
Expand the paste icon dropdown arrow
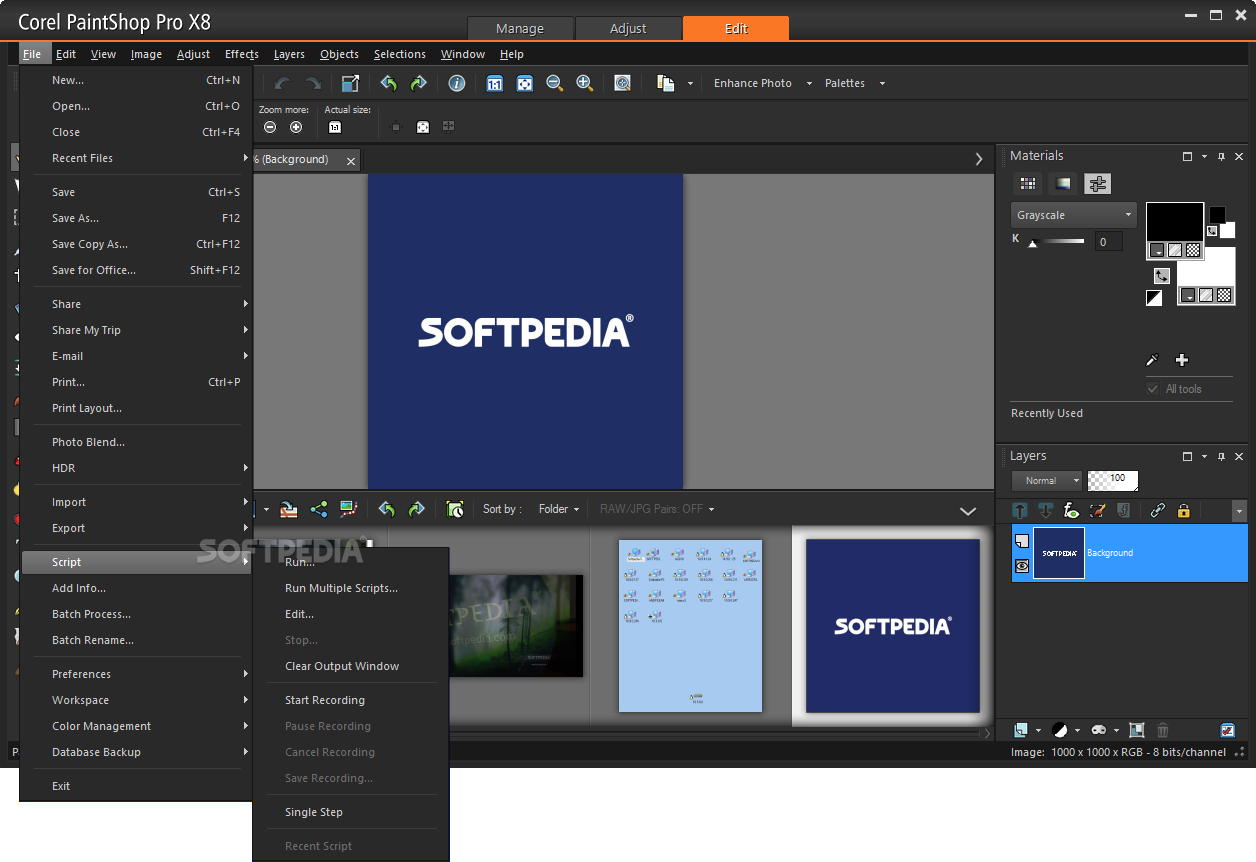pos(690,84)
